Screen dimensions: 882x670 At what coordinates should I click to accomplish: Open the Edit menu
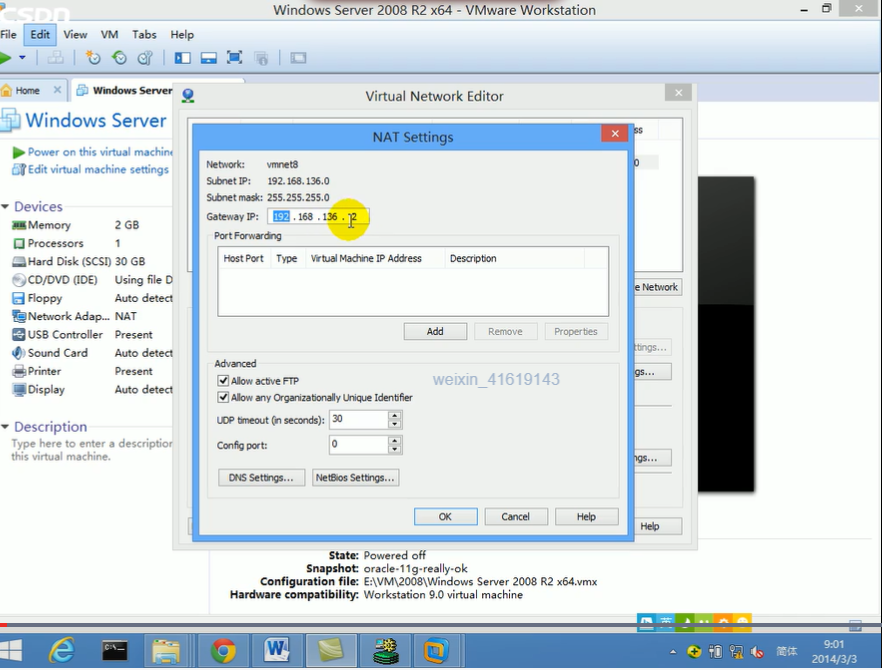click(40, 35)
